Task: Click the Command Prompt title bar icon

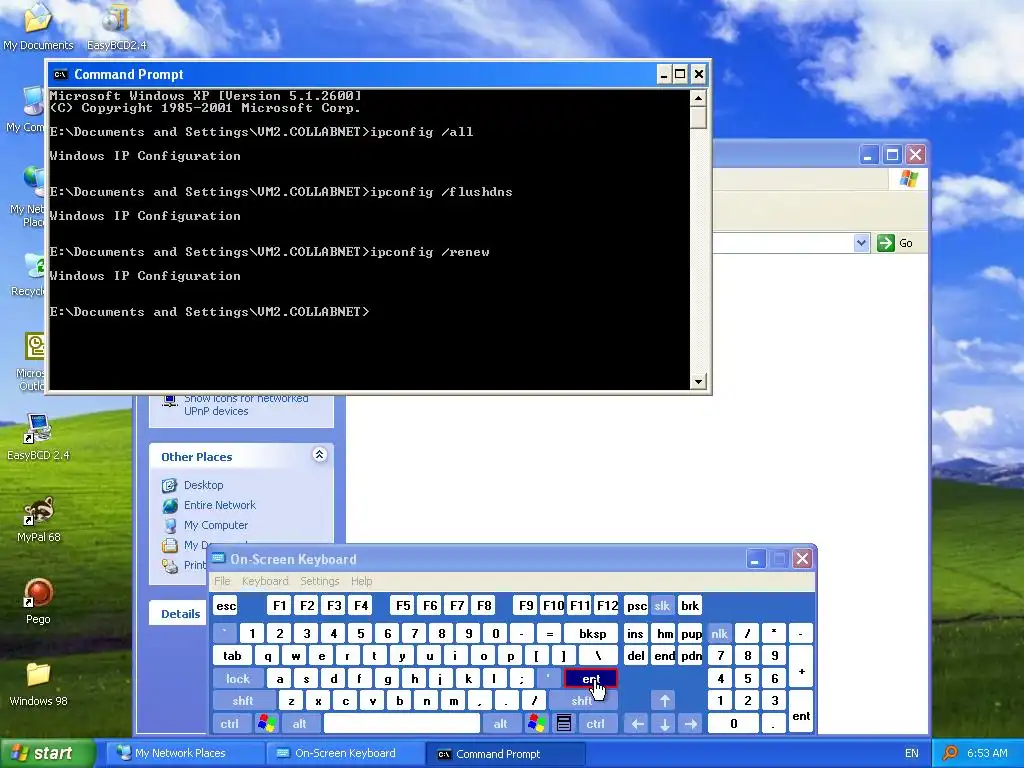Action: click(60, 74)
